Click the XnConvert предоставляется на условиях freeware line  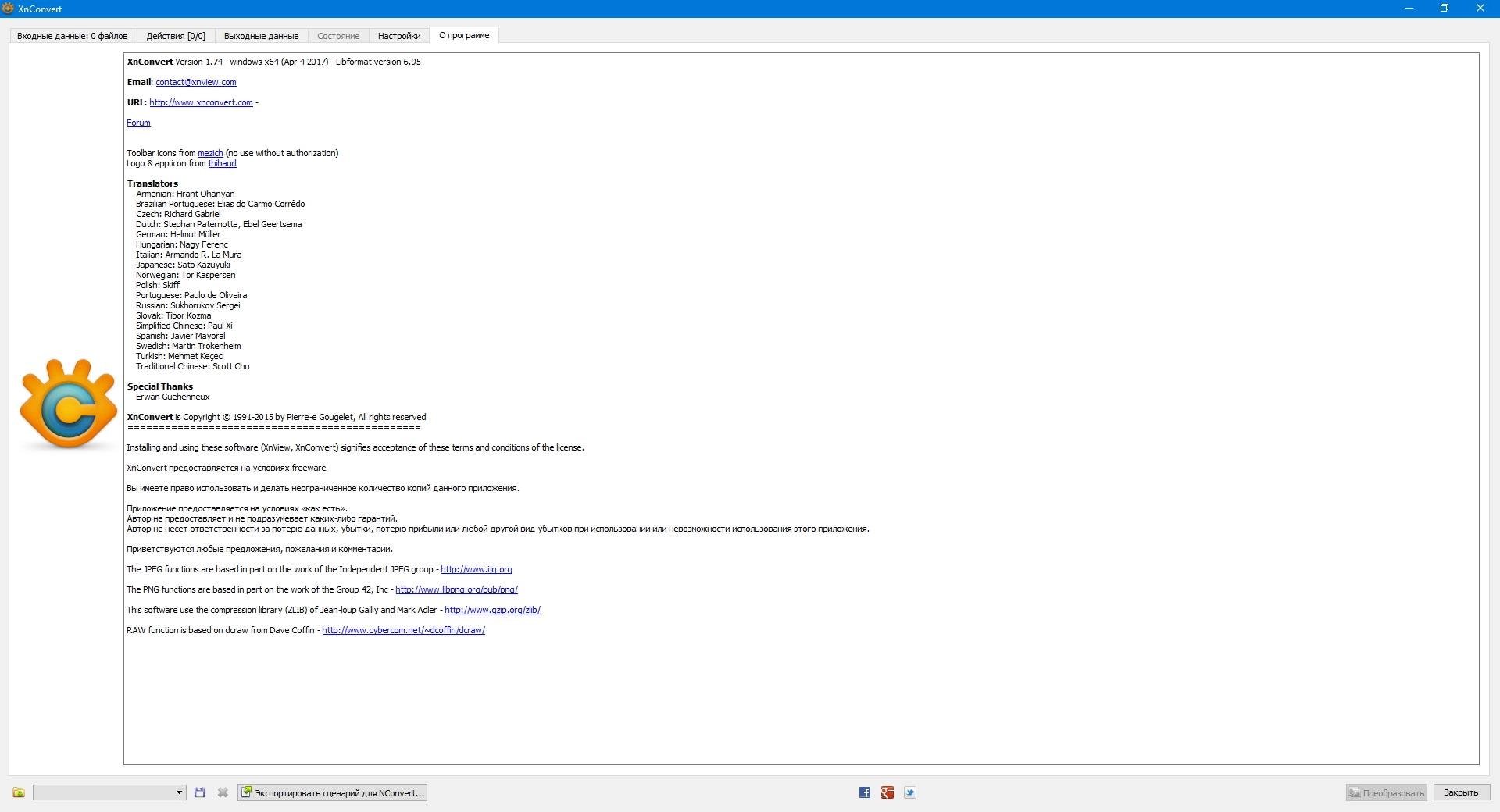pos(227,468)
